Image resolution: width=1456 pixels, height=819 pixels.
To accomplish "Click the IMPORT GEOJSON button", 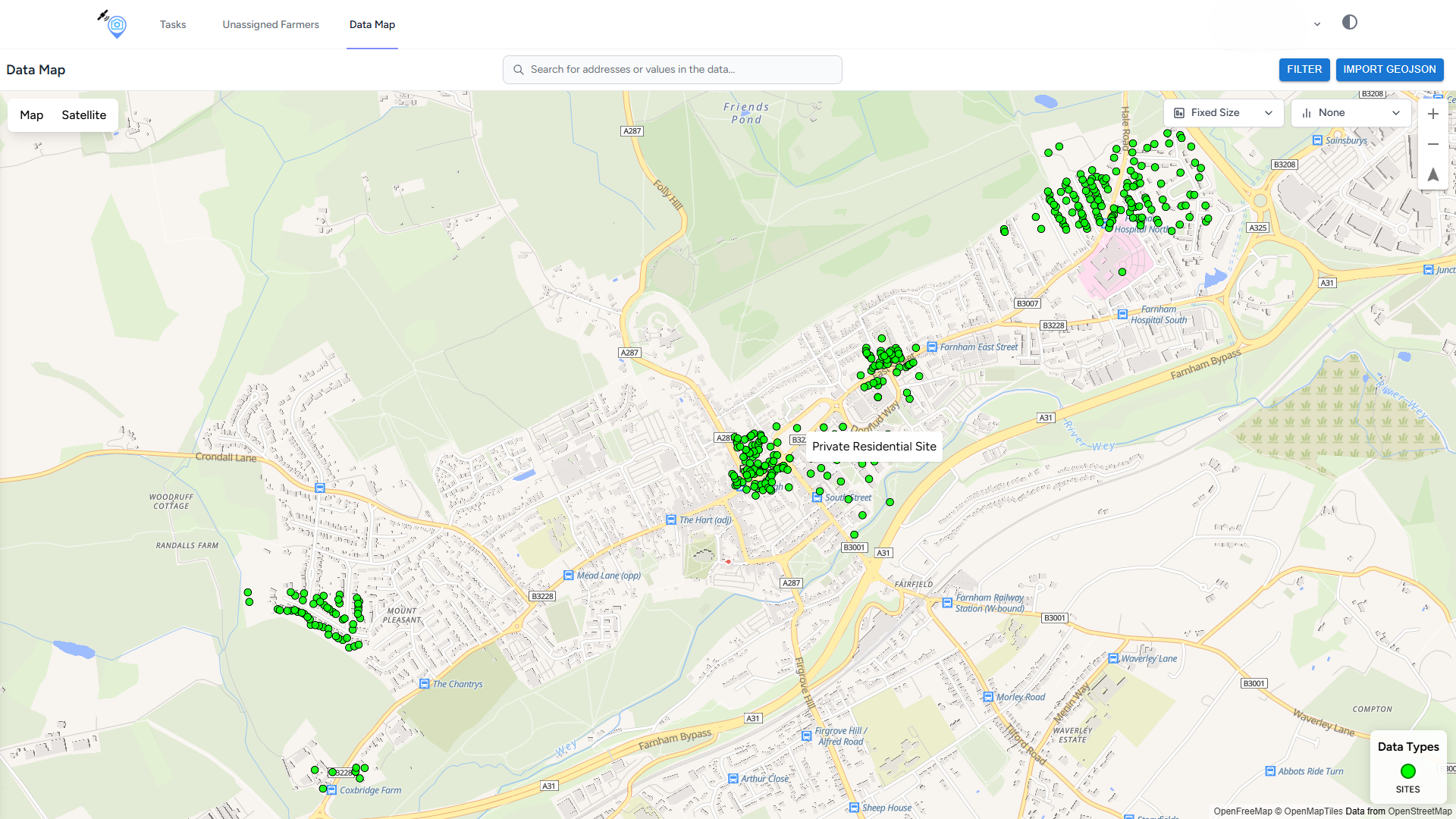I will coord(1389,70).
